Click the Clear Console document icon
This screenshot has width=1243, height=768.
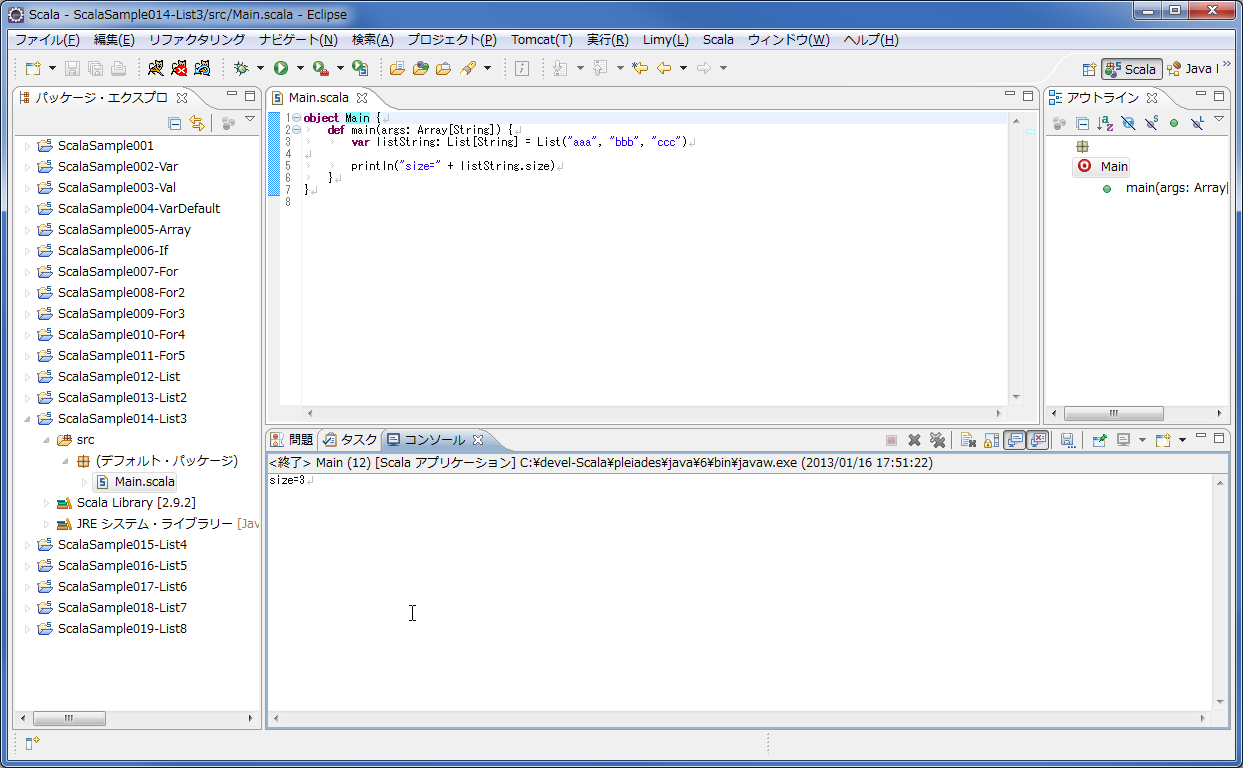point(968,440)
